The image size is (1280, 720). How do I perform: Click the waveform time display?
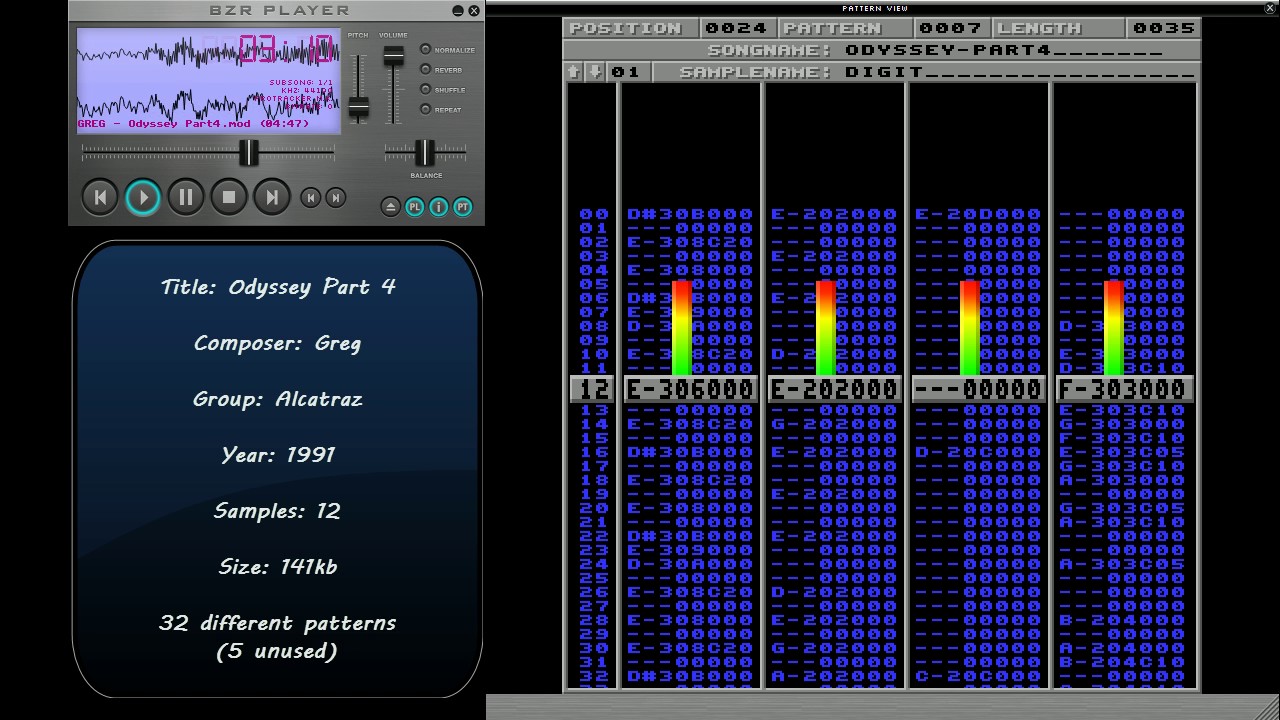pos(286,49)
